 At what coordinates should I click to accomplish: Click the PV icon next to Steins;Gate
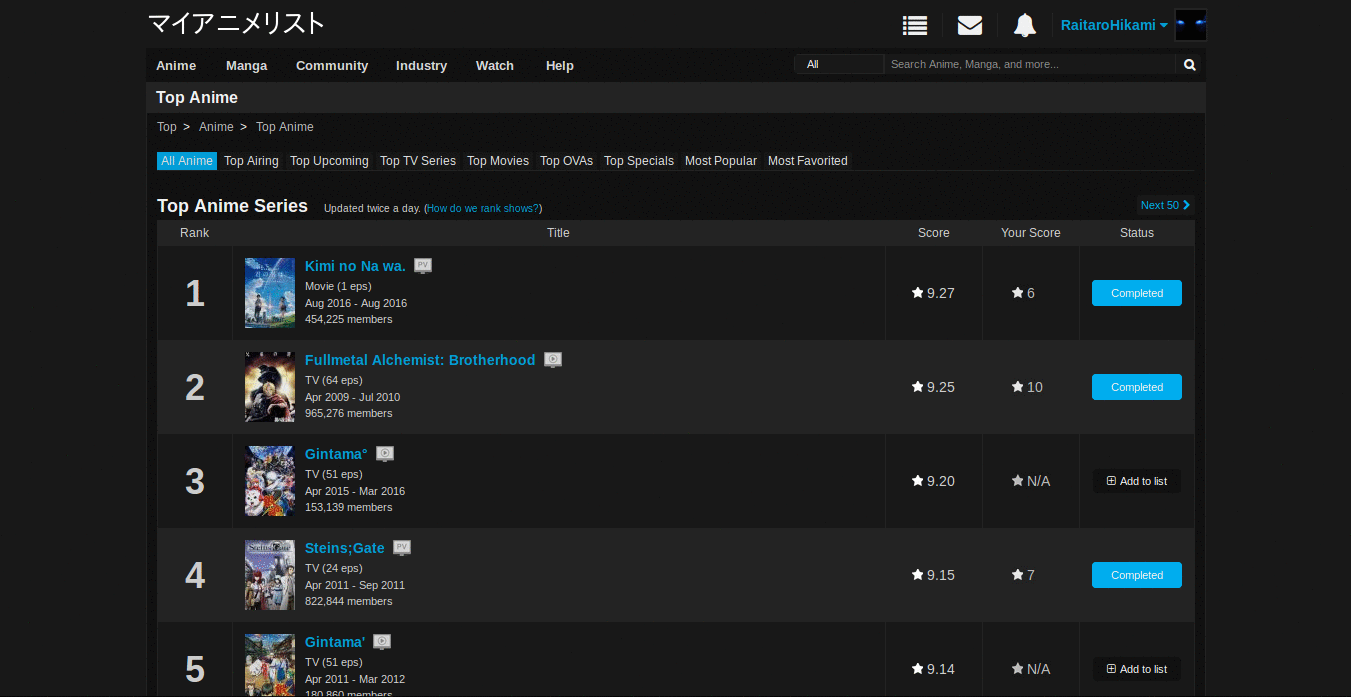[402, 548]
